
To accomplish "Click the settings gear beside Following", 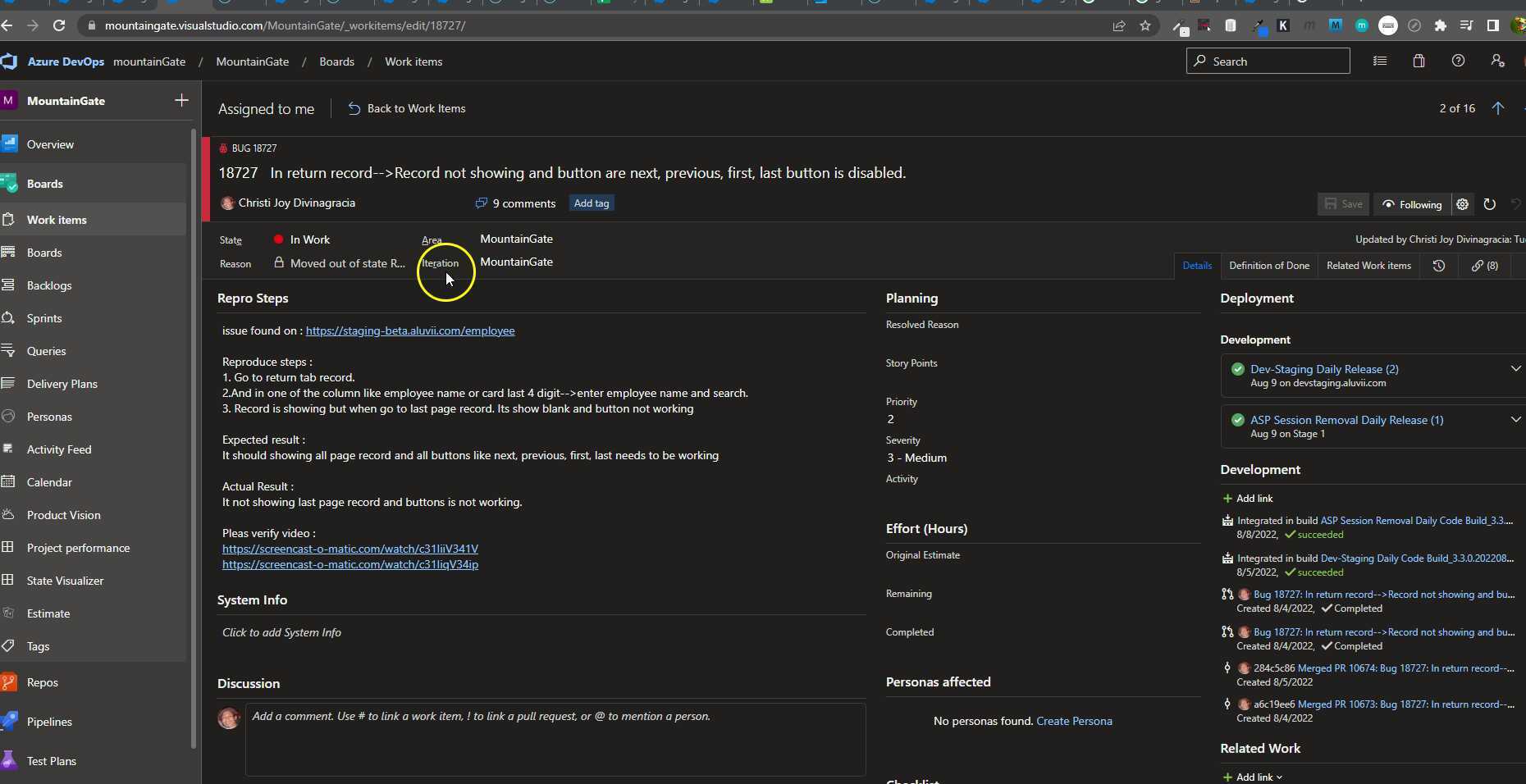I will tap(1464, 204).
